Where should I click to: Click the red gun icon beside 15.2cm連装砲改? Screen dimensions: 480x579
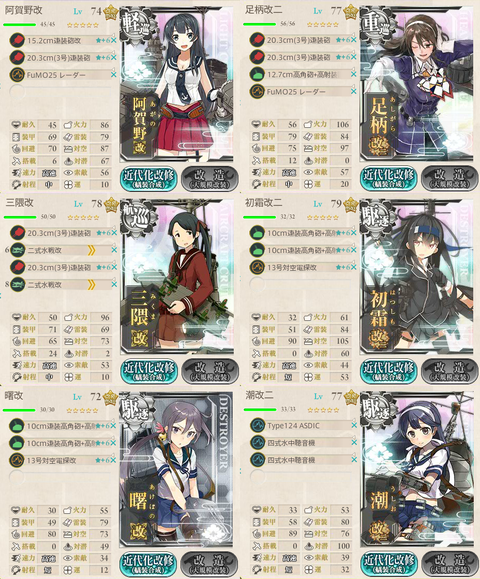click(x=17, y=40)
